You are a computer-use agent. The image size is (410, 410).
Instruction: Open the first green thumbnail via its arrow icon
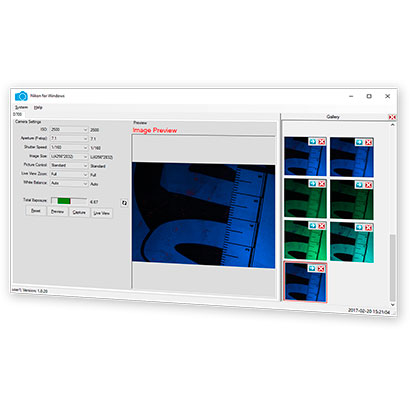coord(313,184)
